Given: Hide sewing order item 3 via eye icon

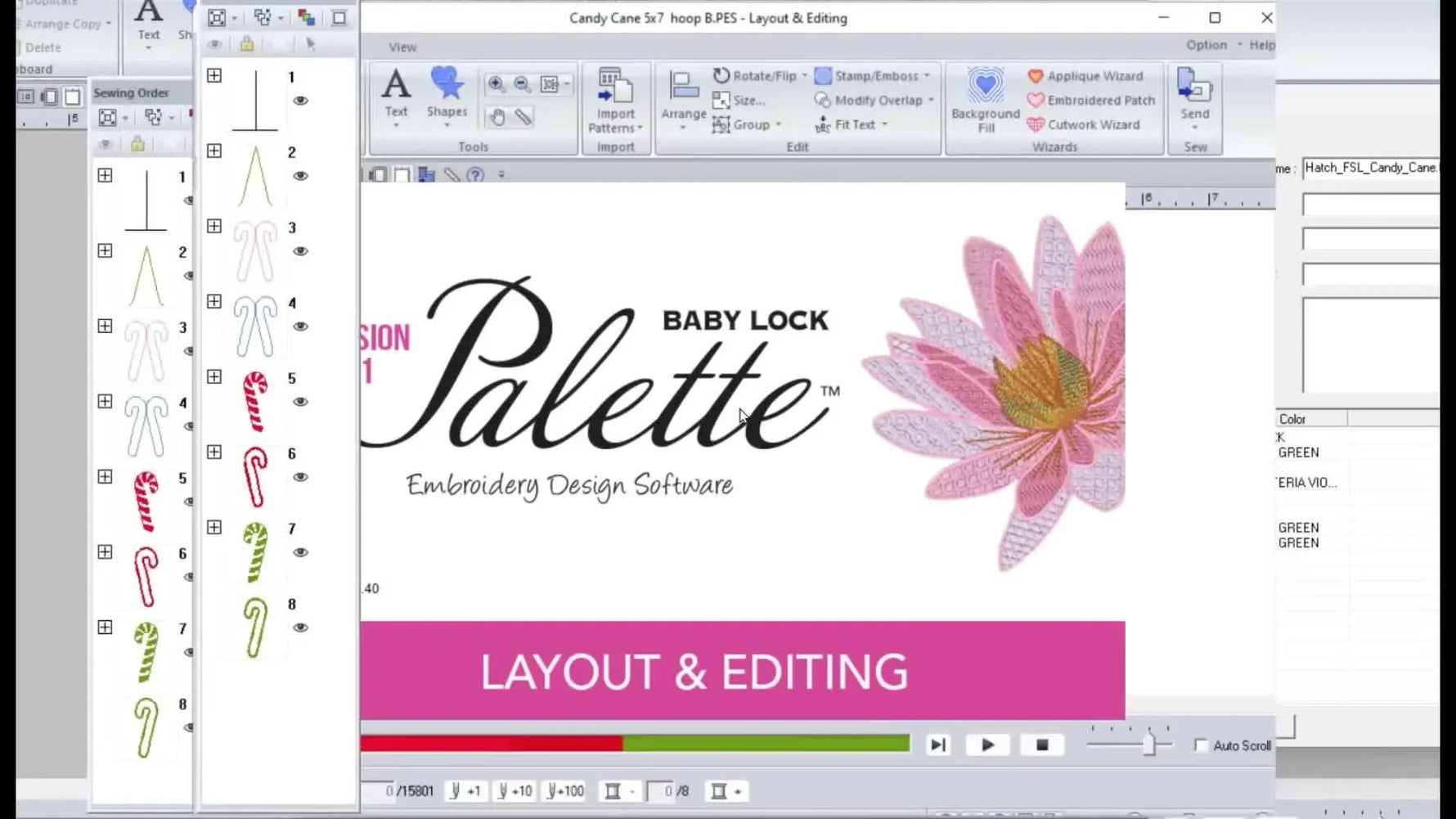Looking at the screenshot, I should click(x=300, y=251).
